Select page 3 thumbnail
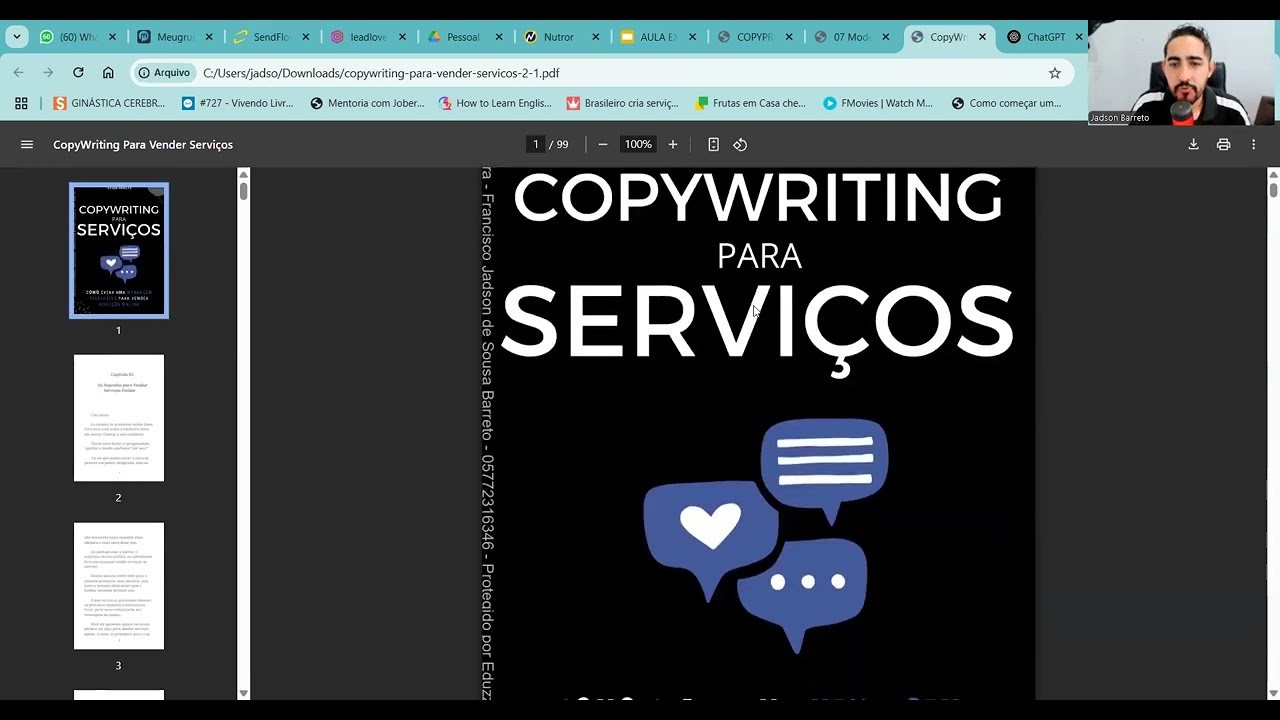 (x=119, y=586)
